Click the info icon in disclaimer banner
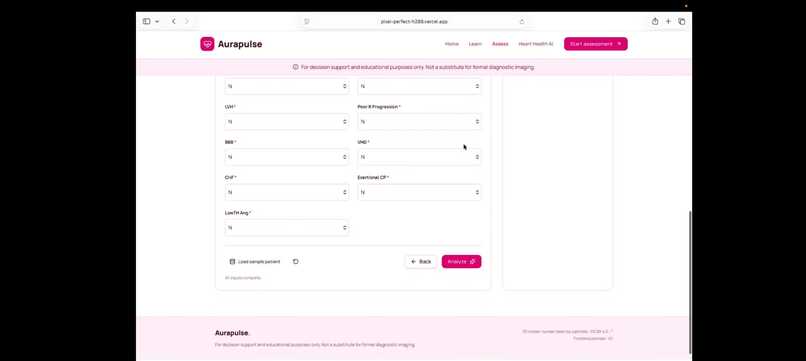 coord(296,67)
